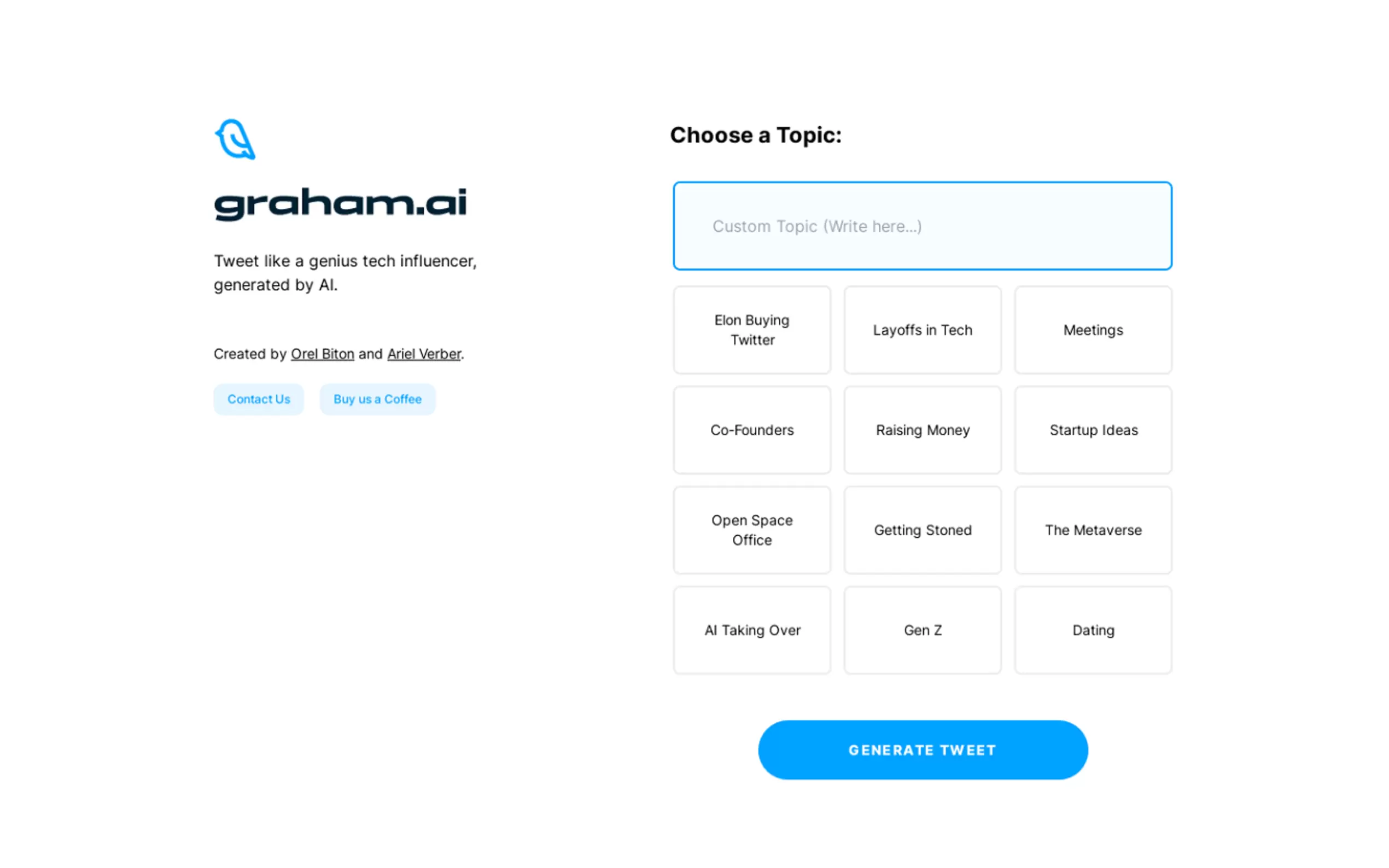Choose the Gen Z topic
This screenshot has height=868, width=1389.
click(x=921, y=630)
